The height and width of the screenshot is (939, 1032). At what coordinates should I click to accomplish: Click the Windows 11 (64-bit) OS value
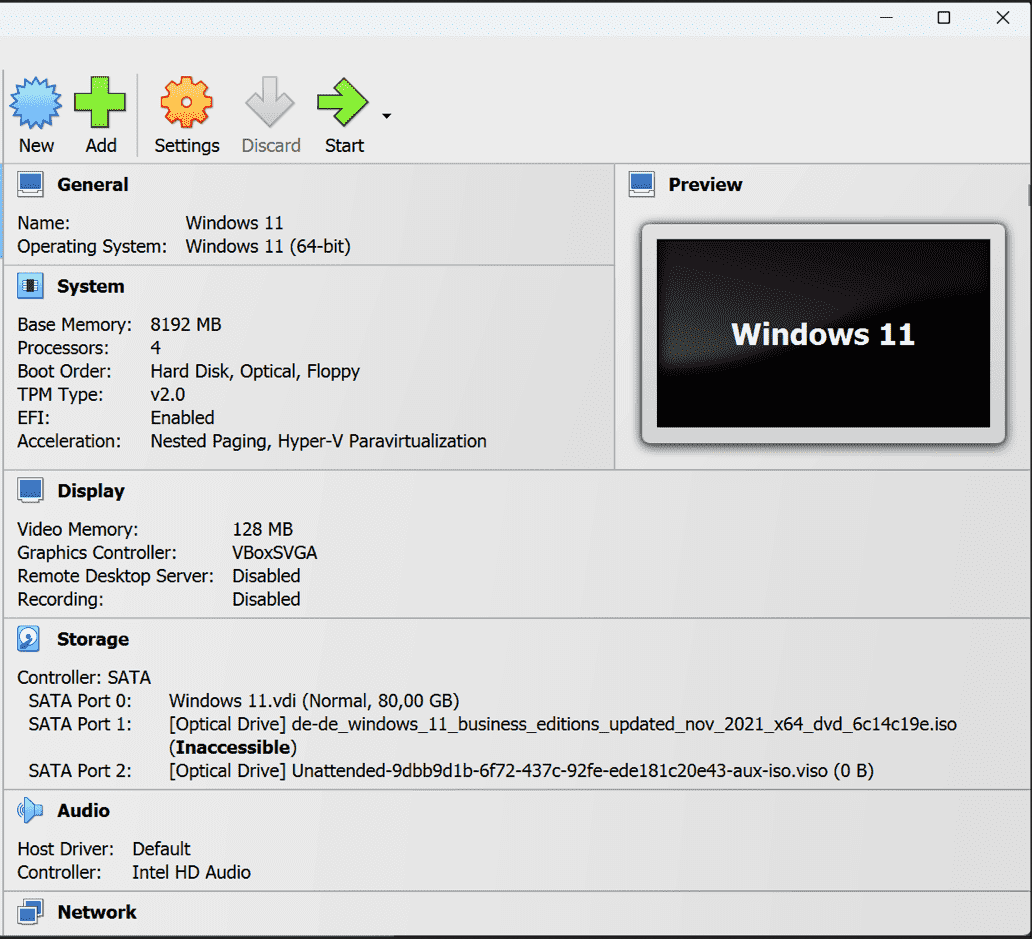click(x=268, y=246)
